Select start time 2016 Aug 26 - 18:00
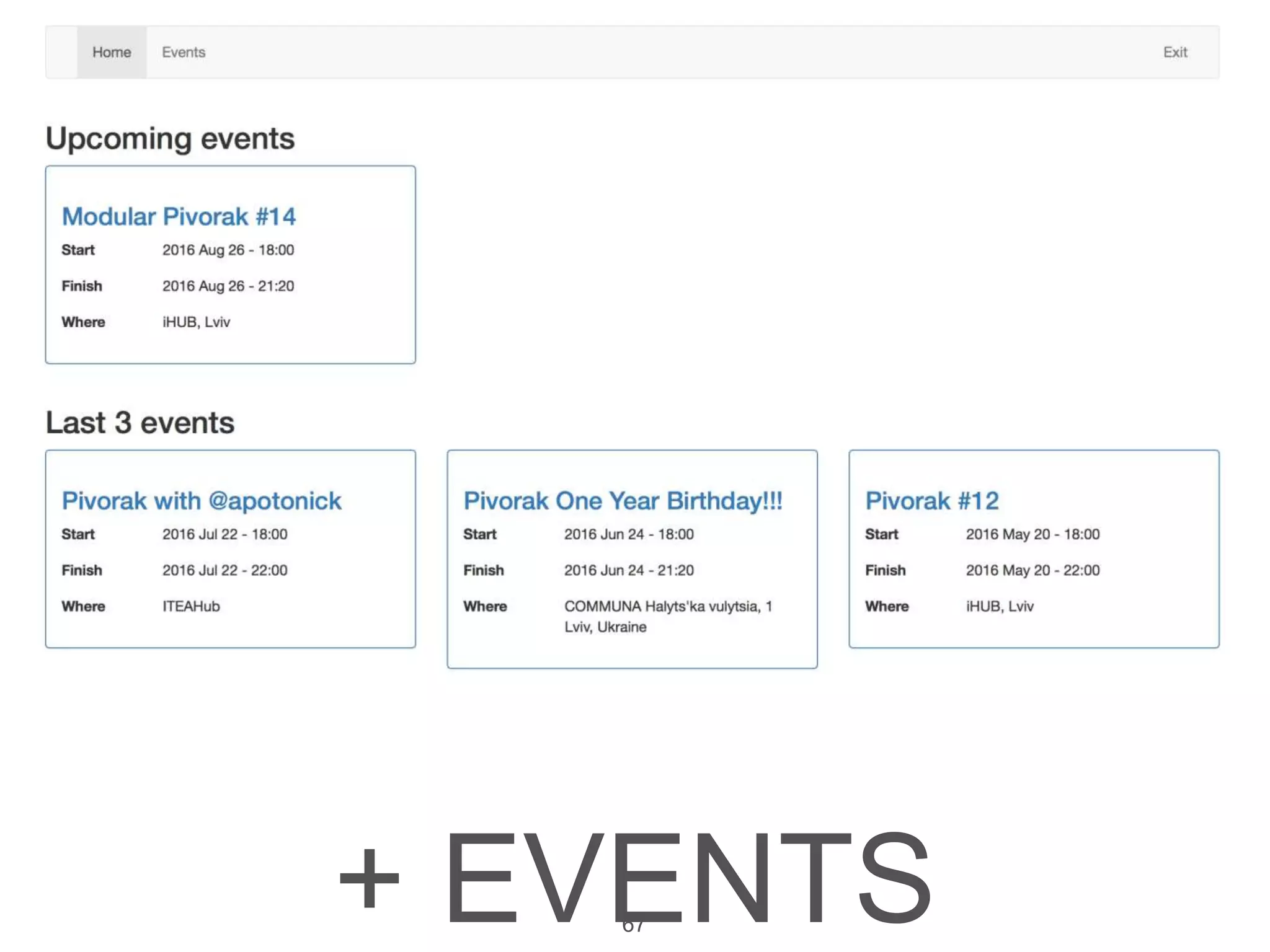 coord(228,250)
